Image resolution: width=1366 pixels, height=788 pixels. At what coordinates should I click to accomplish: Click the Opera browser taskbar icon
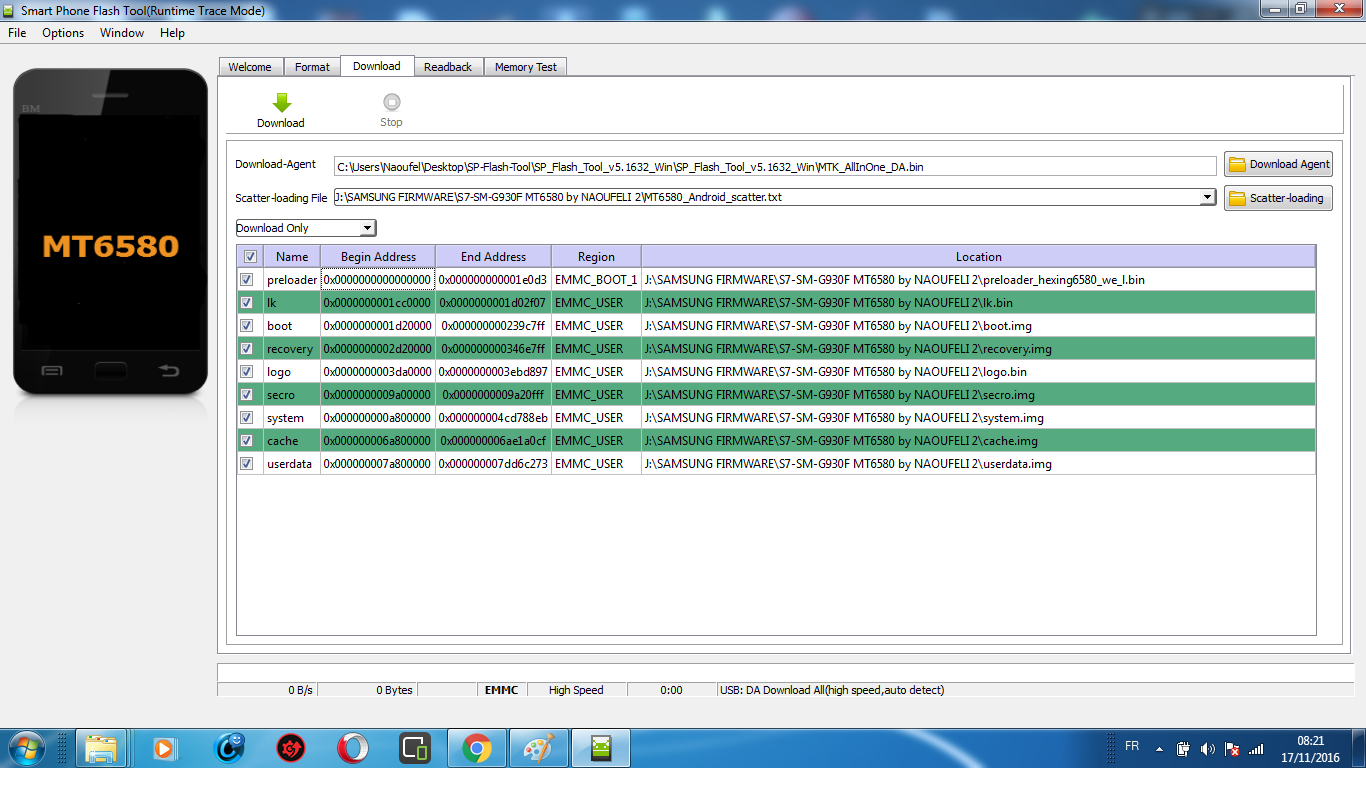click(351, 748)
